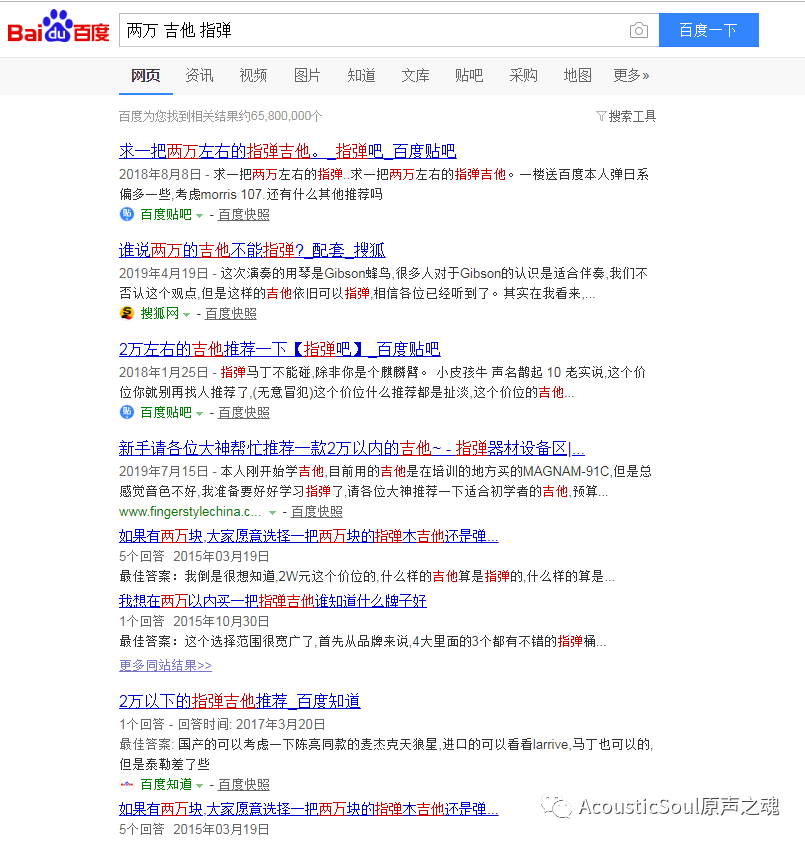Image resolution: width=805 pixels, height=841 pixels.
Task: Click result count text 百度为您找到相关结果约65,800,000个
Action: [220, 116]
